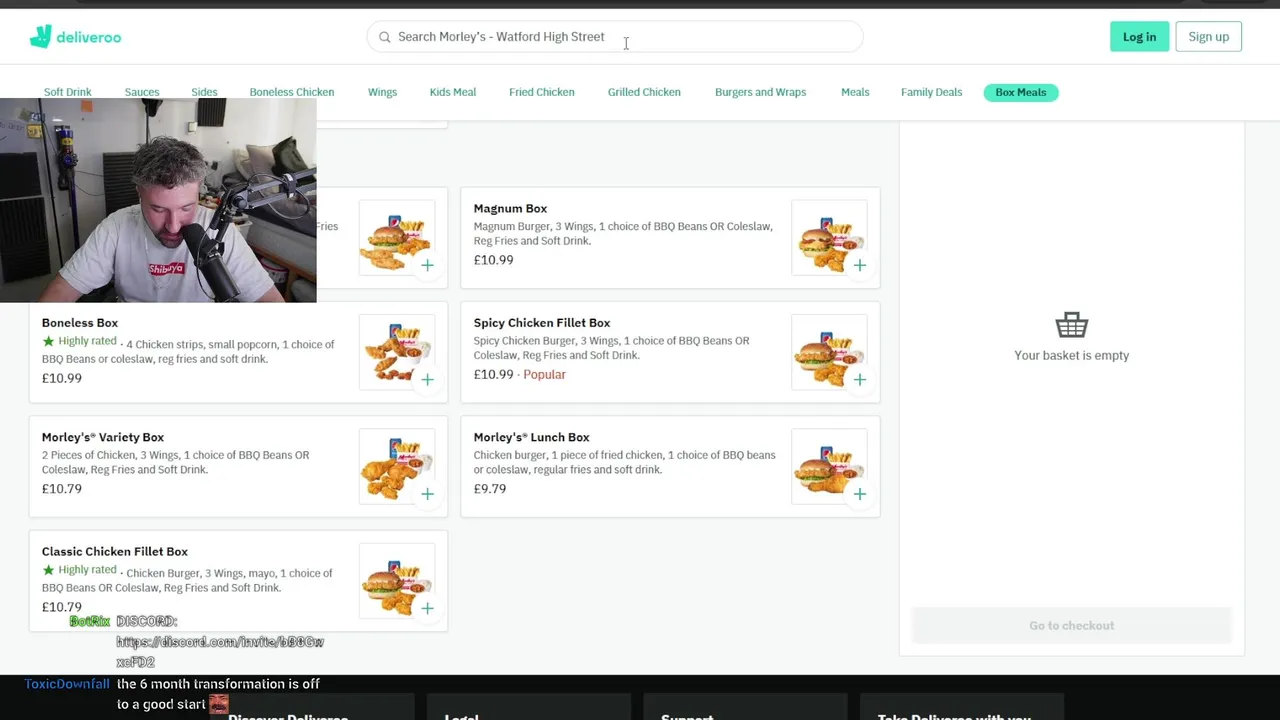The width and height of the screenshot is (1280, 720).
Task: Go to Wings category
Action: click(382, 92)
